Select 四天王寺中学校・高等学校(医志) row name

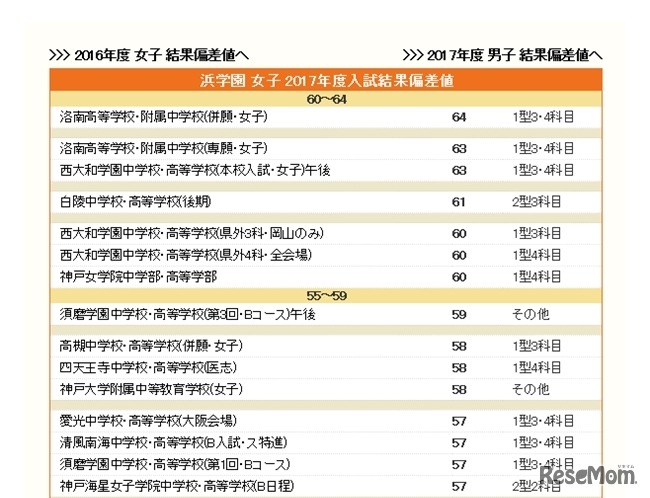(x=148, y=367)
